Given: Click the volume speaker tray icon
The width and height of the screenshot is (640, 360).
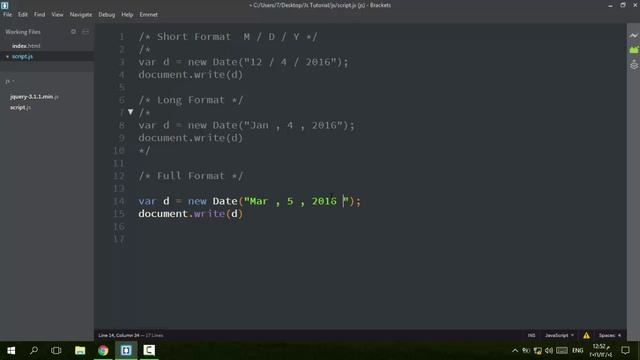Looking at the screenshot, I should tap(549, 350).
